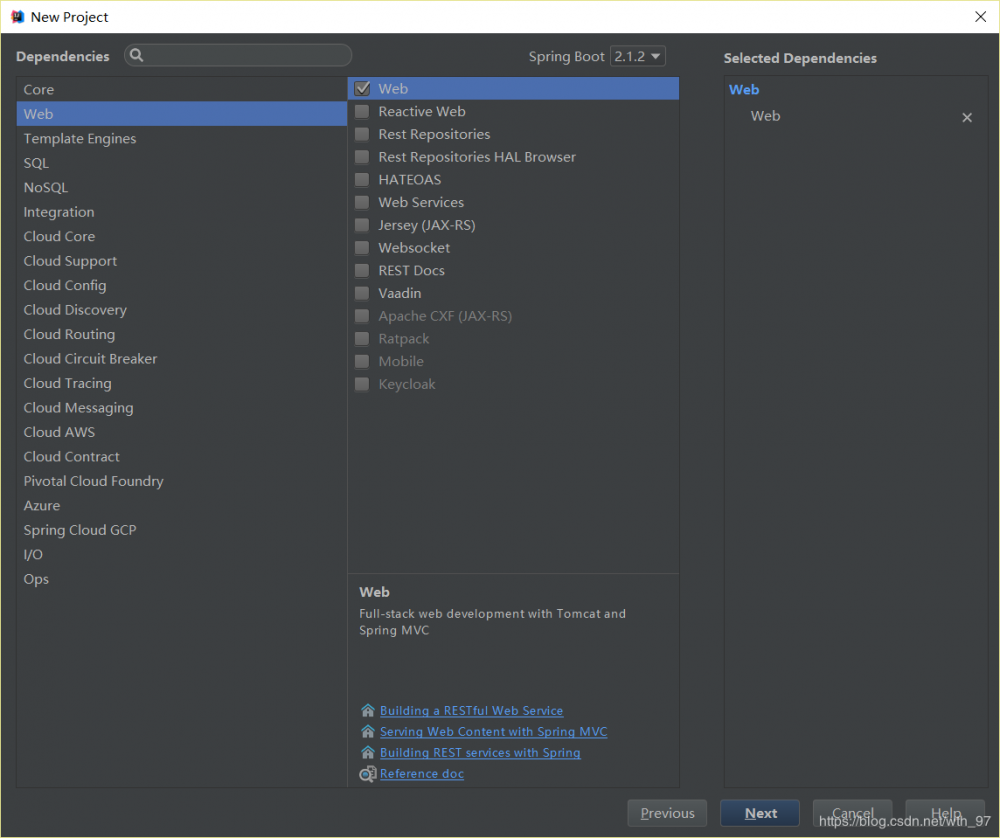The image size is (1000, 838).
Task: Enable the Websocket checkbox
Action: coord(362,247)
